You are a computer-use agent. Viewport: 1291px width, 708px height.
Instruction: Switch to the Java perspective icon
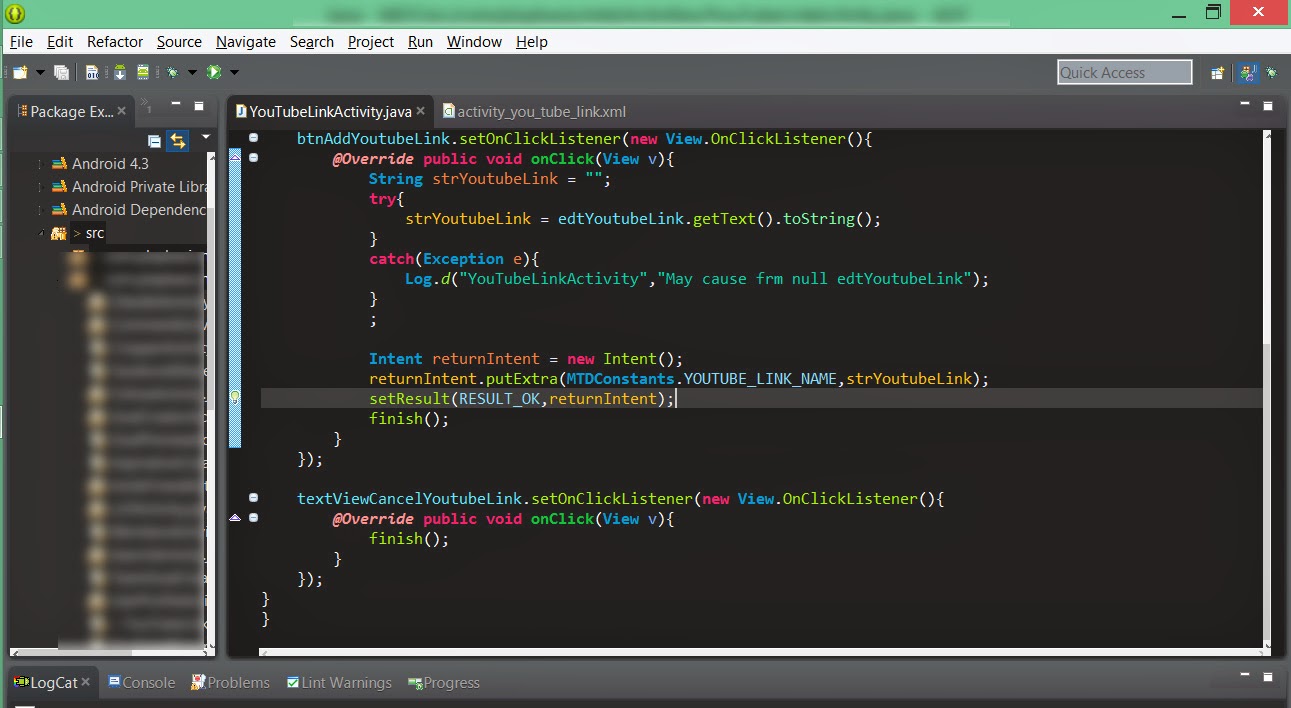pos(1247,72)
